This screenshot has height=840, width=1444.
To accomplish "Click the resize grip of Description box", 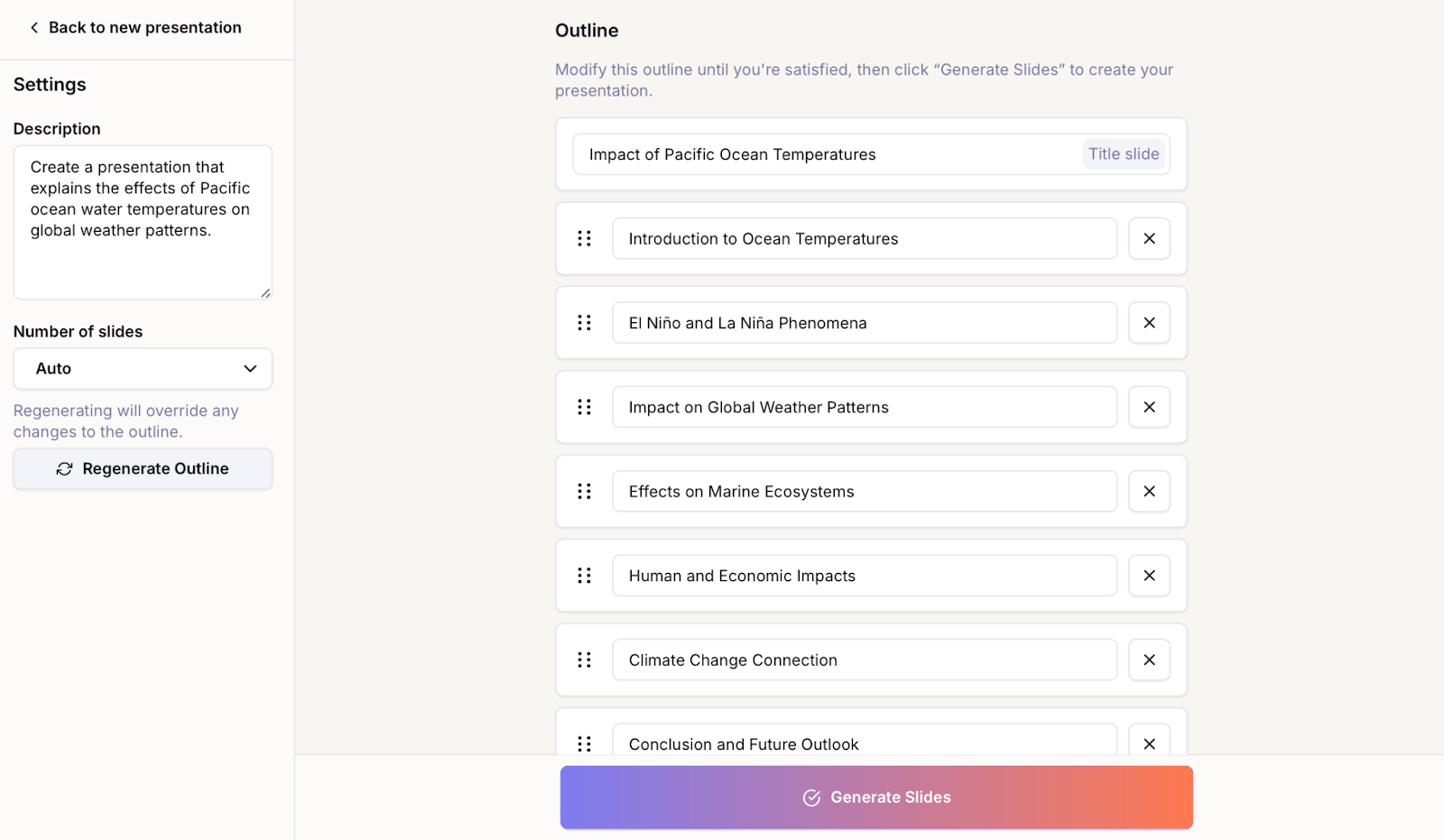I will coord(265,292).
